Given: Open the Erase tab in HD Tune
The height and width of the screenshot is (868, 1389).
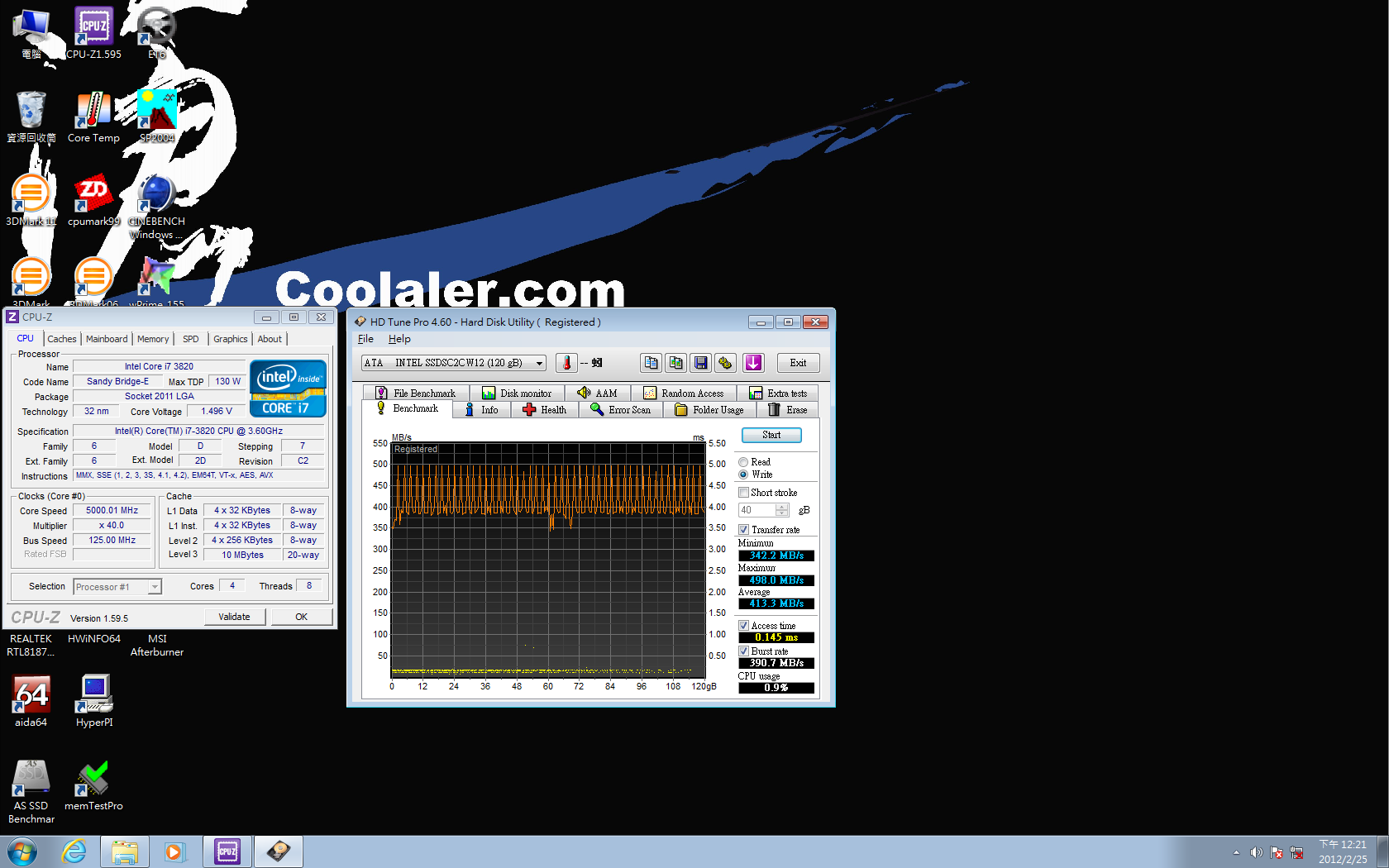Looking at the screenshot, I should (788, 410).
